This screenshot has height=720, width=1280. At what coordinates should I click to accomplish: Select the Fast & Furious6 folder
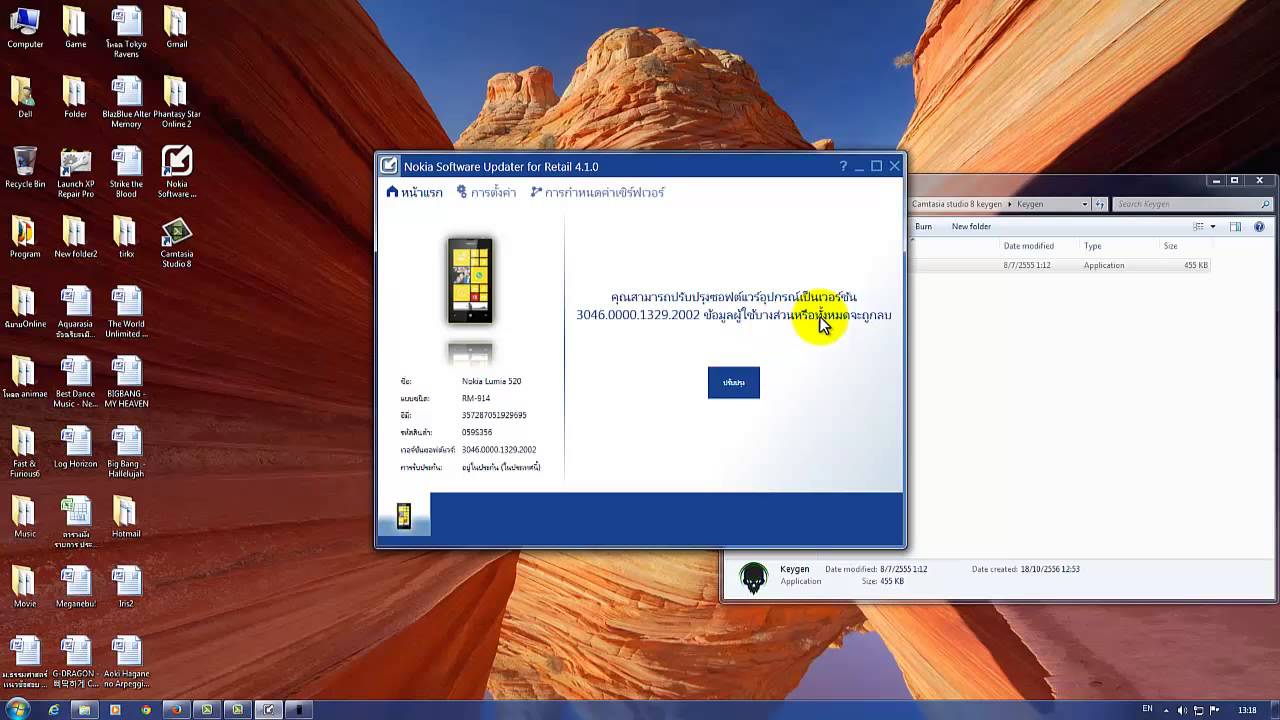point(25,452)
